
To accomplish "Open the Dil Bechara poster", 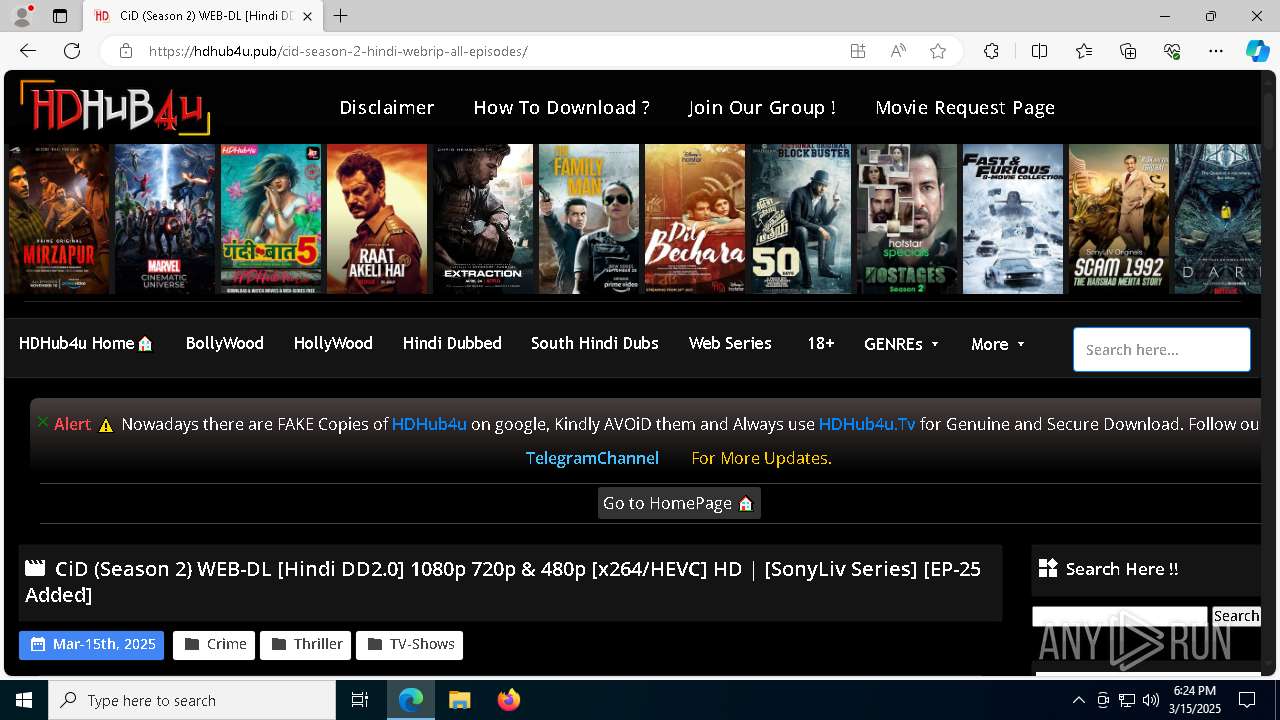I will (x=695, y=219).
